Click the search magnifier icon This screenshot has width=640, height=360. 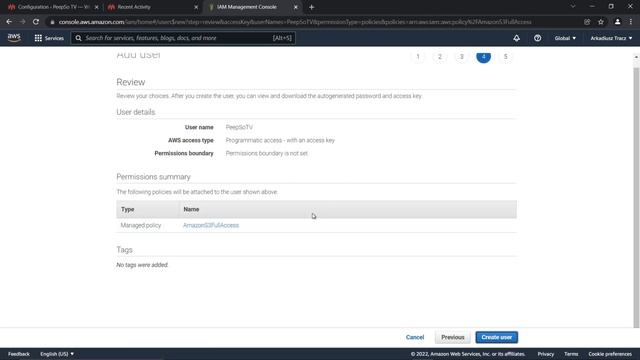click(x=78, y=38)
